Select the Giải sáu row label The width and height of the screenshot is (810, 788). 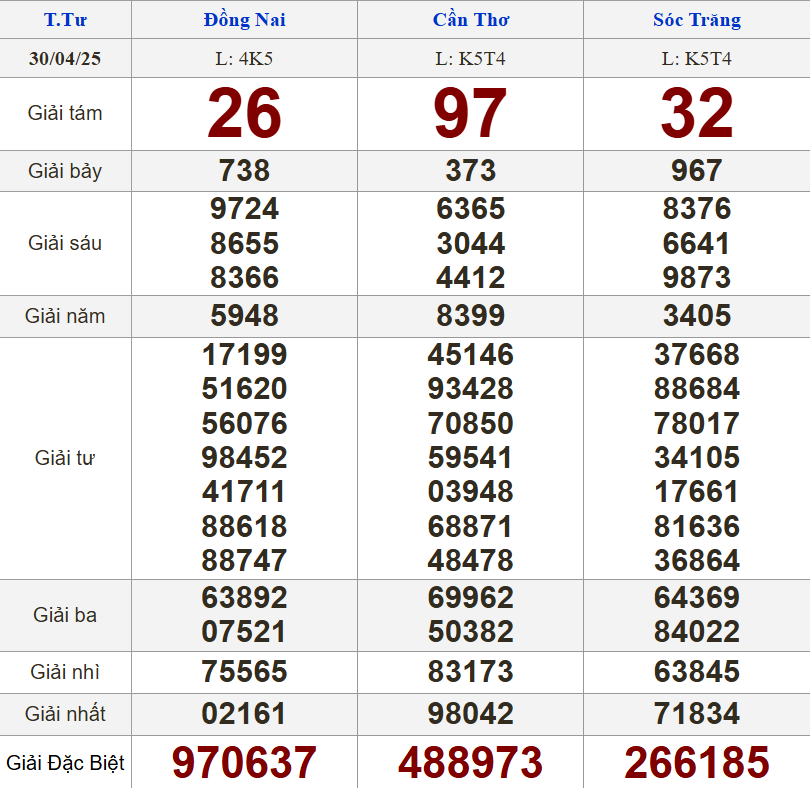click(x=65, y=243)
